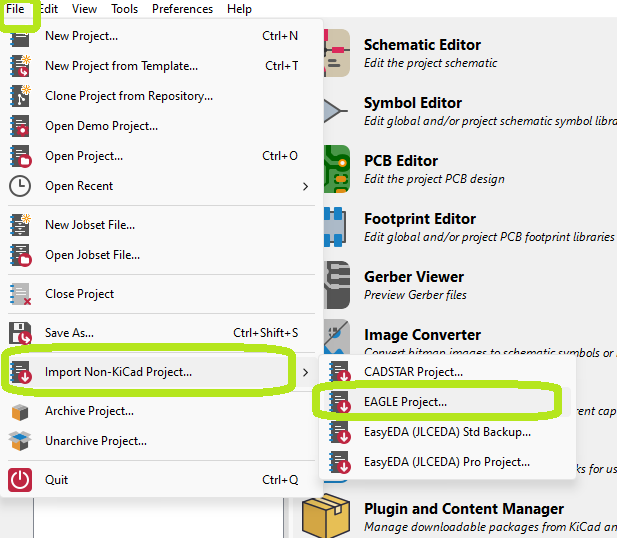Expand the Open Recent submenu arrow
This screenshot has height=538, width=617.
[305, 186]
